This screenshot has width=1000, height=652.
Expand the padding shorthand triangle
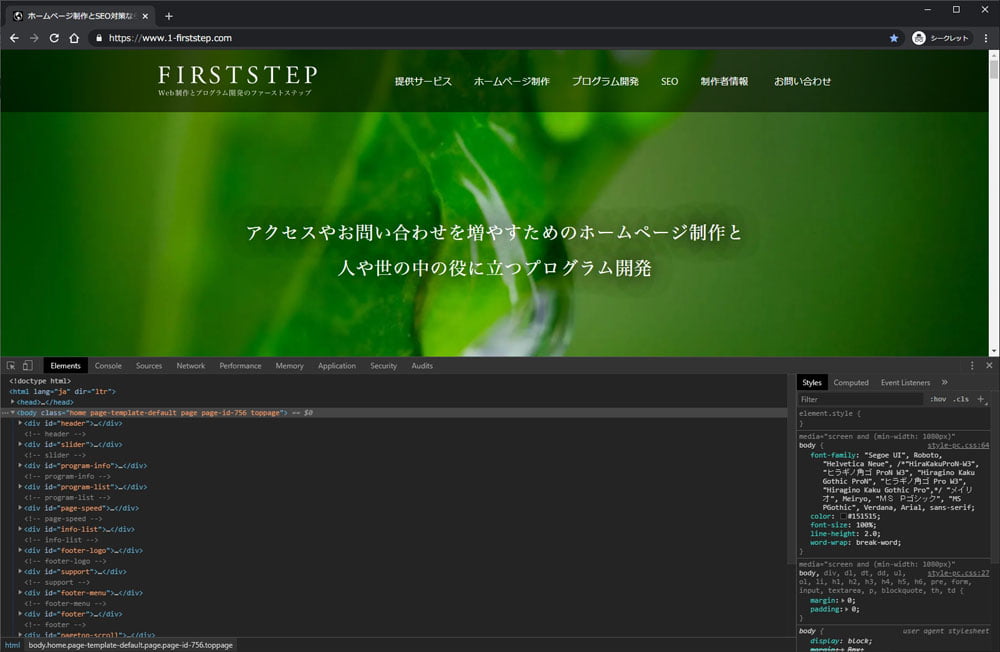coord(847,609)
